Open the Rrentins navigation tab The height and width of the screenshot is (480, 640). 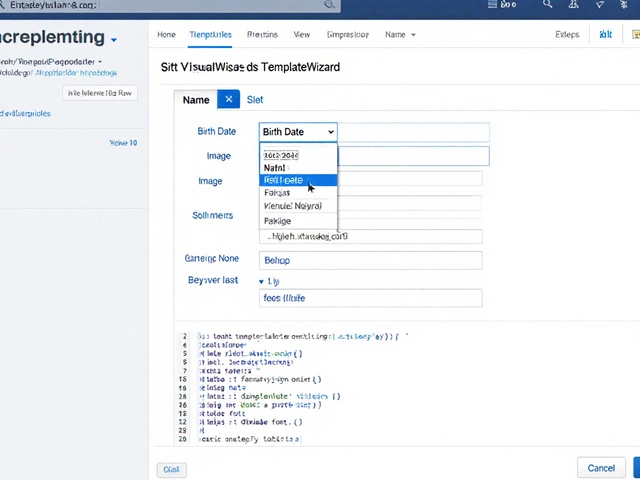(x=262, y=35)
